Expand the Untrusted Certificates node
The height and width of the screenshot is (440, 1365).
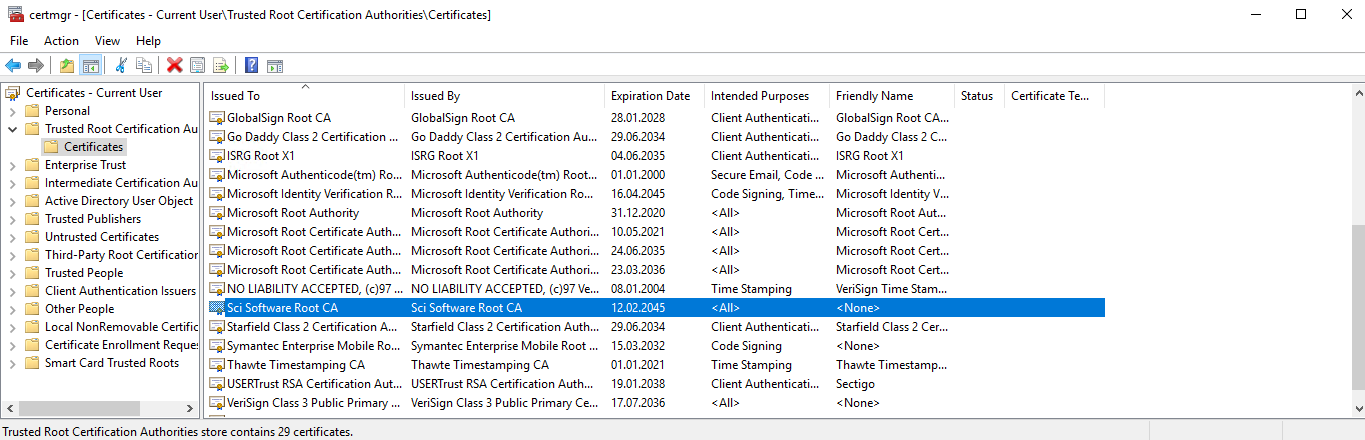point(12,237)
